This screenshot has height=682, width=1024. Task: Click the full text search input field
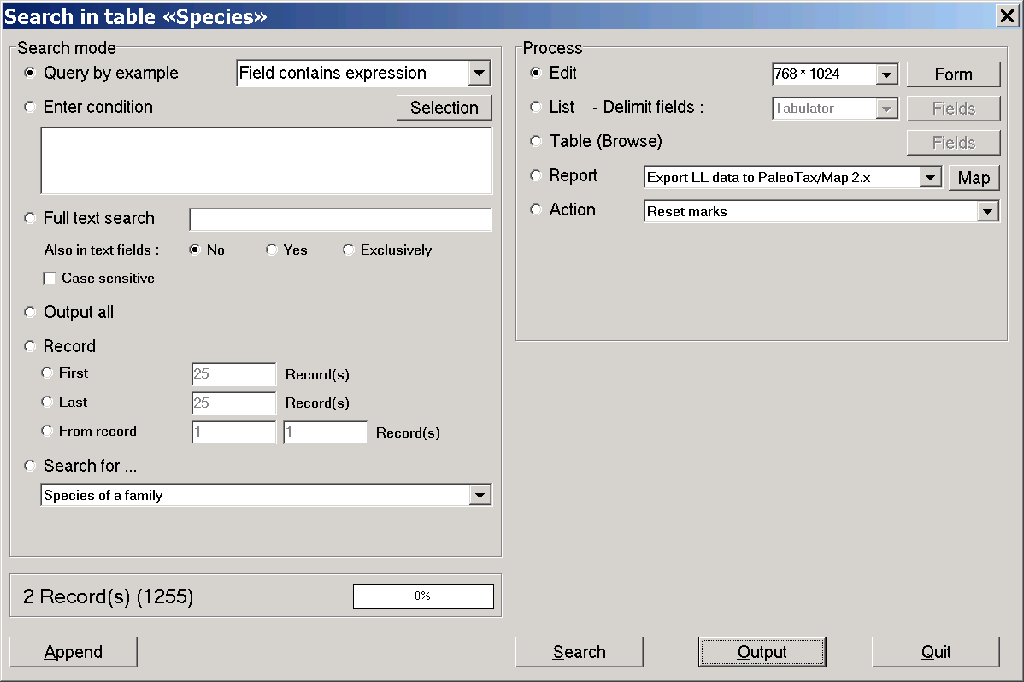[x=340, y=219]
